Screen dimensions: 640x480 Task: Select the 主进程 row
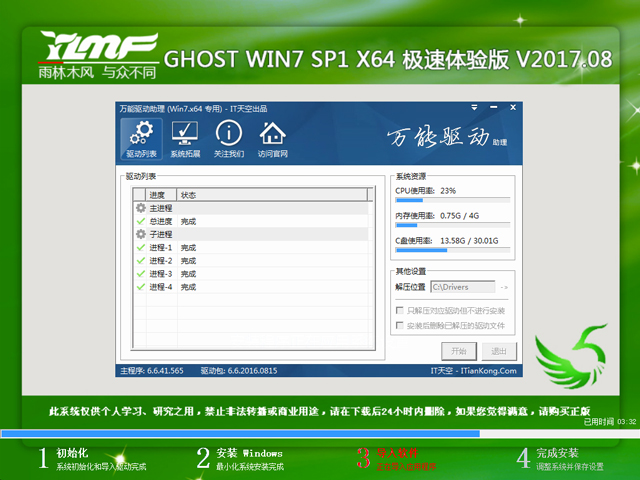click(251, 208)
